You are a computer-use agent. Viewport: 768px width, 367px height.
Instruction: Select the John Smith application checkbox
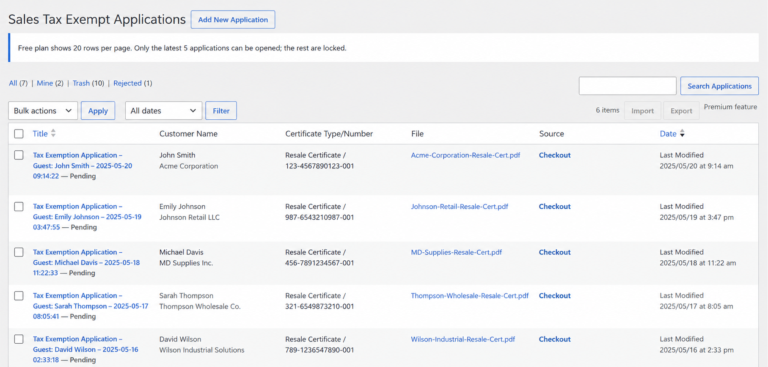coord(19,155)
